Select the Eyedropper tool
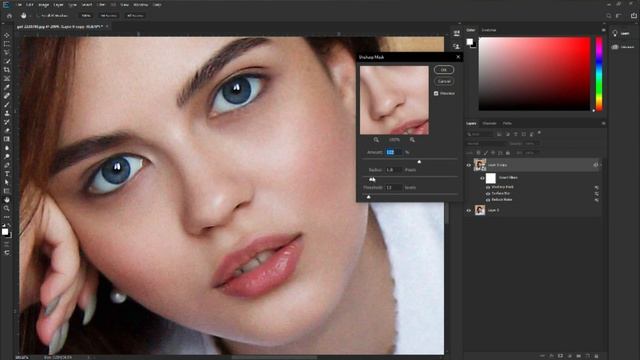Image resolution: width=640 pixels, height=360 pixels. [7, 87]
